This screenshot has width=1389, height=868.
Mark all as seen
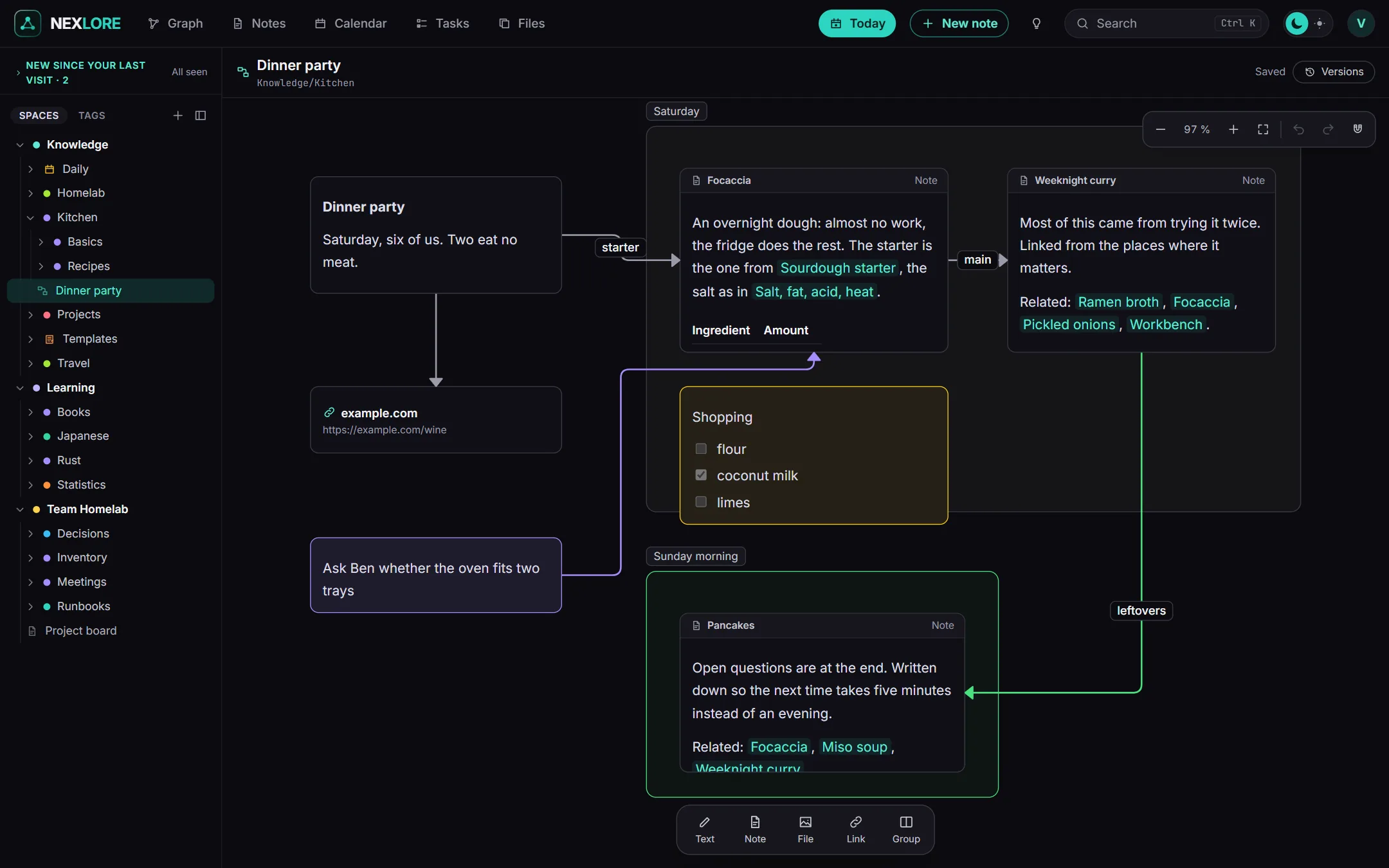coord(189,72)
